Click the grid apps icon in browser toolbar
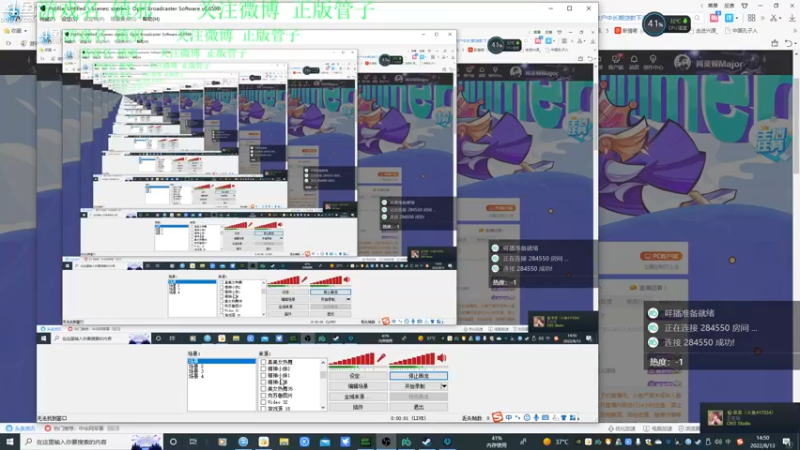This screenshot has width=800, height=450. tap(752, 18)
